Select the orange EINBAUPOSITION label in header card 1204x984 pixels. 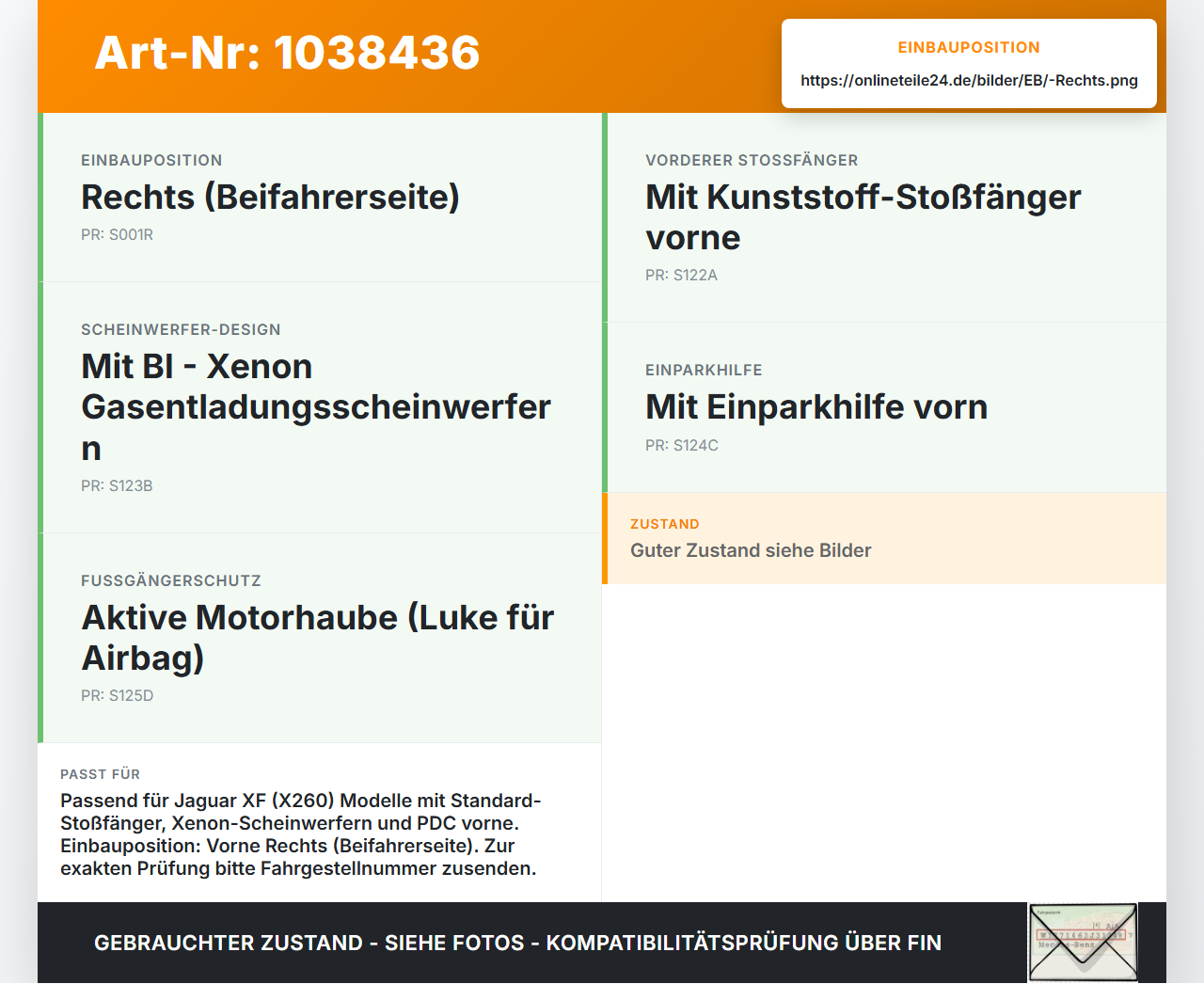pyautogui.click(x=969, y=47)
